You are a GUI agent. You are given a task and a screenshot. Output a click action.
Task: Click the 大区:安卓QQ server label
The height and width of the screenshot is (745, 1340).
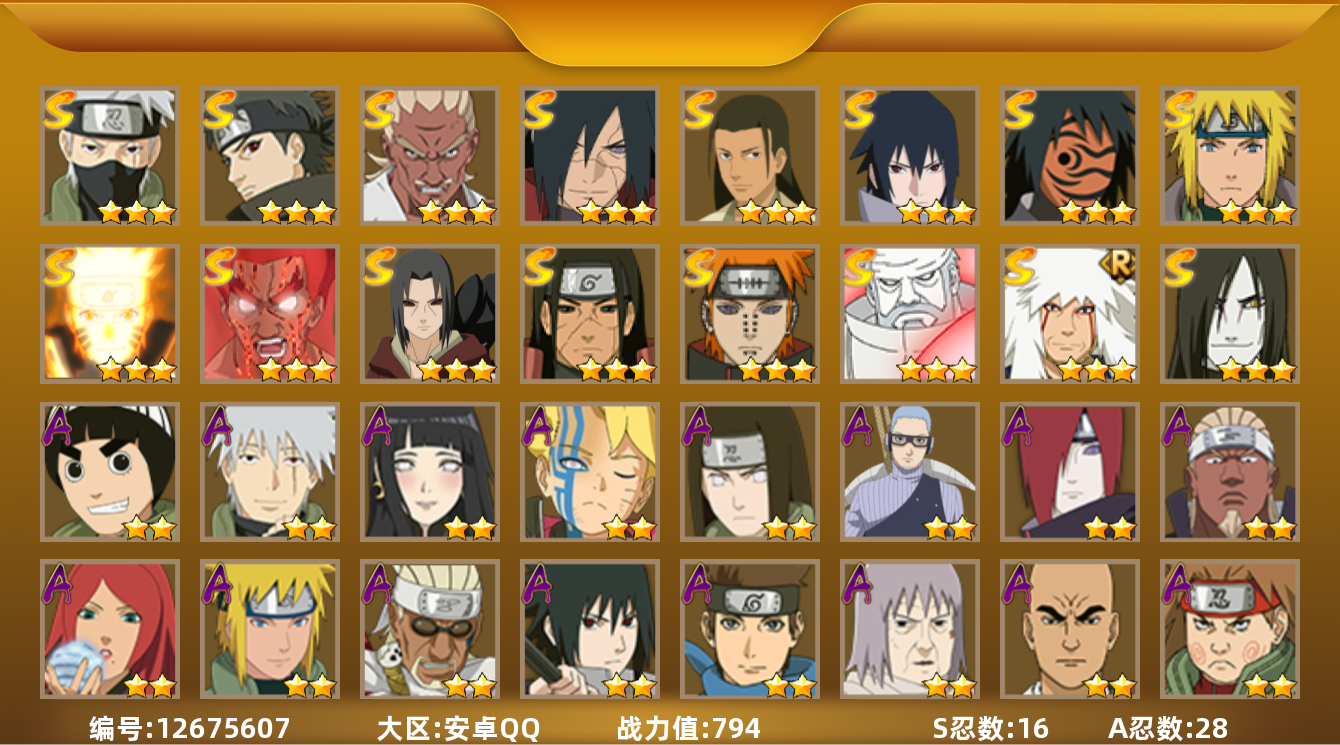(458, 728)
